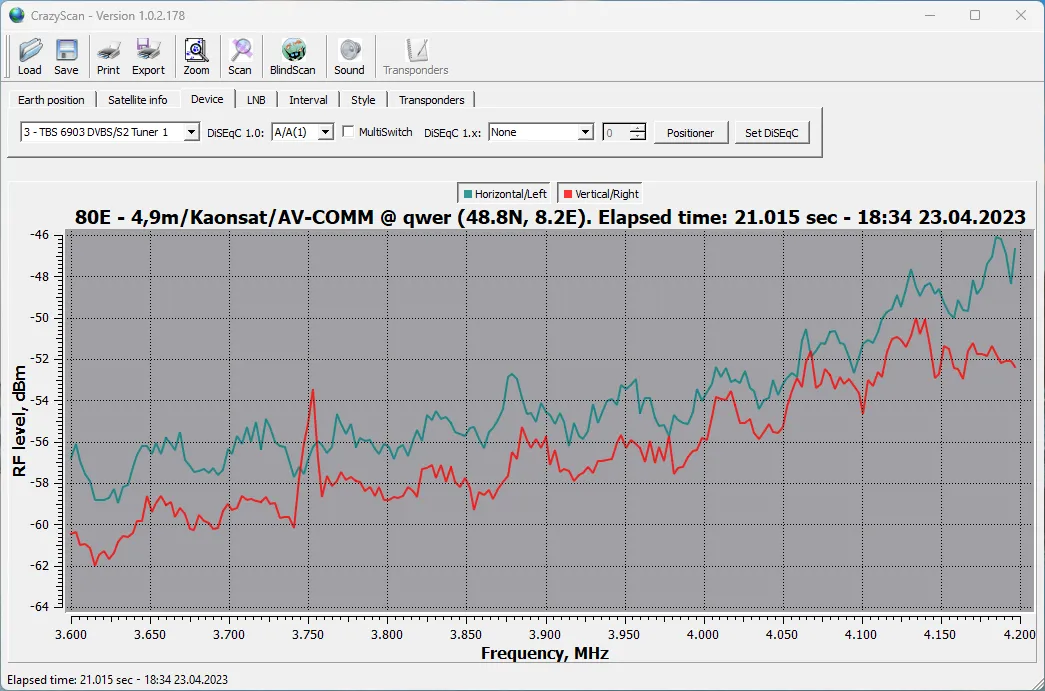Save the spectrum with Save icon
This screenshot has height=691, width=1045.
pos(66,57)
